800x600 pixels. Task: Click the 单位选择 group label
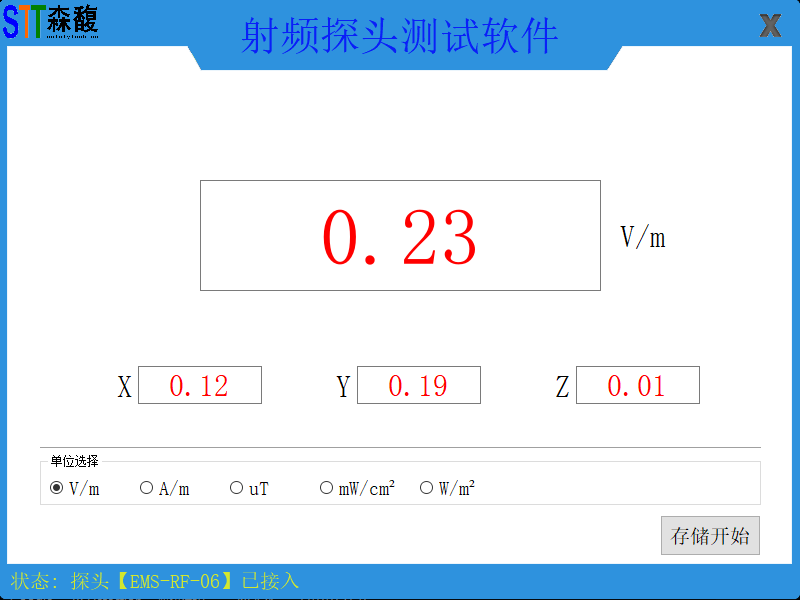(72, 460)
